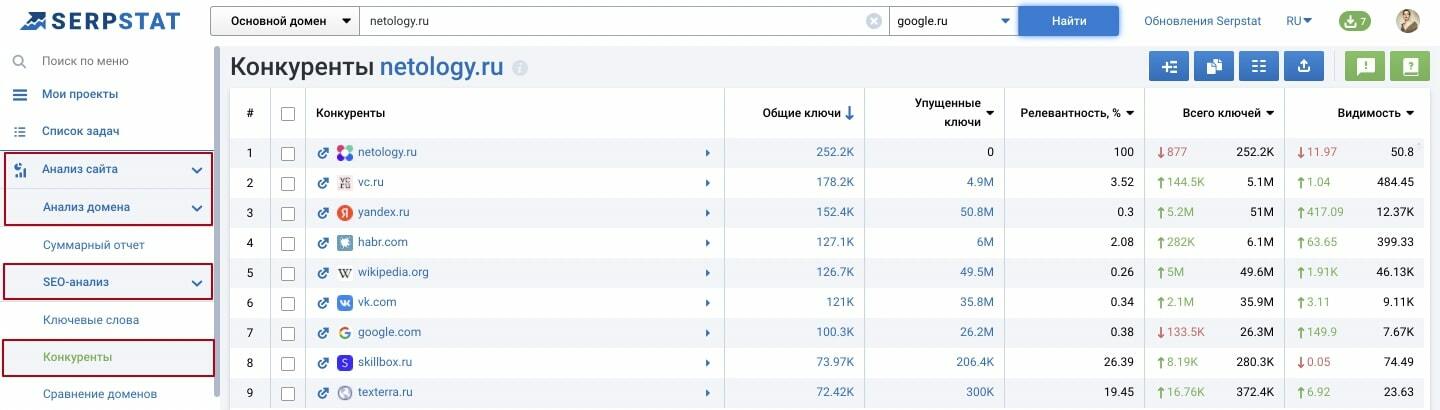Open the Всего ключей column sort menu
This screenshot has width=1440, height=410.
1270,114
